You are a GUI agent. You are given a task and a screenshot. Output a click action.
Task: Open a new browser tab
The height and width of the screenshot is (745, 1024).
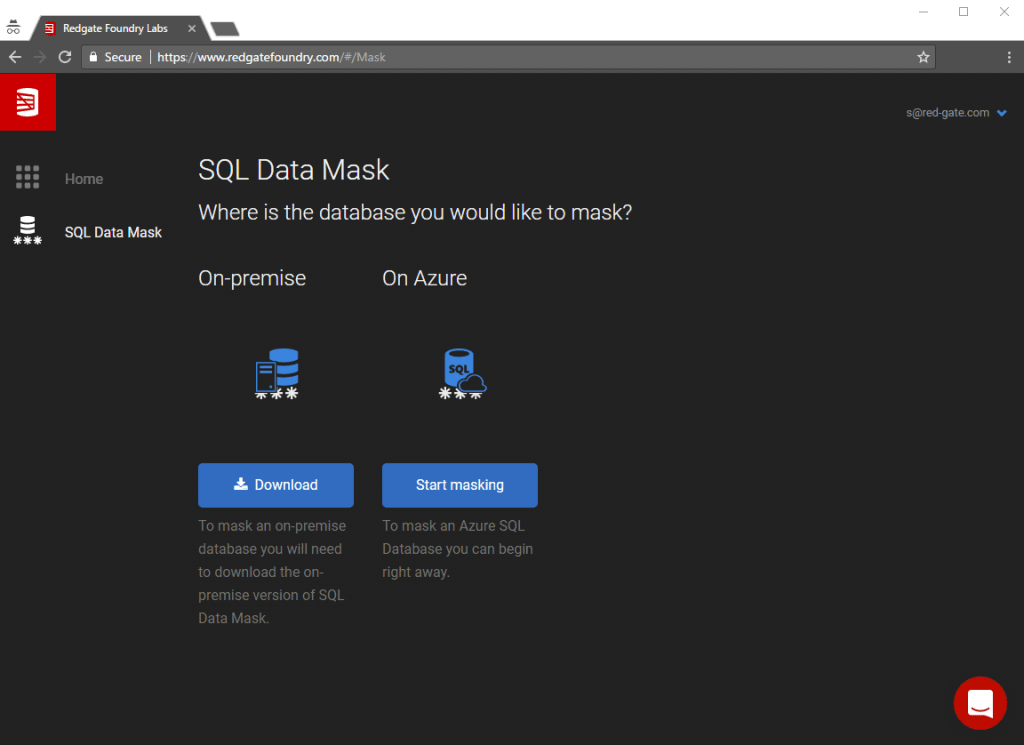pos(224,28)
